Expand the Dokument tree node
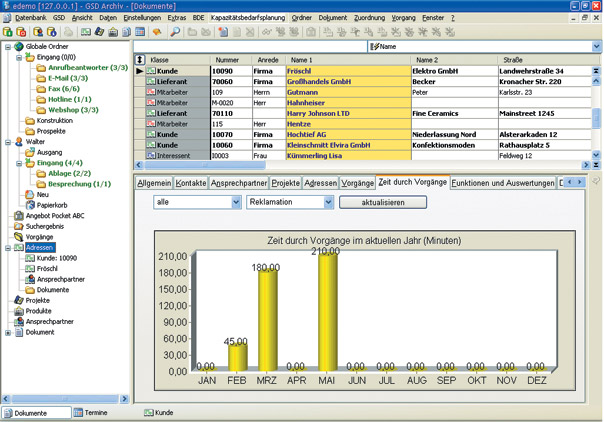 (x=8, y=333)
